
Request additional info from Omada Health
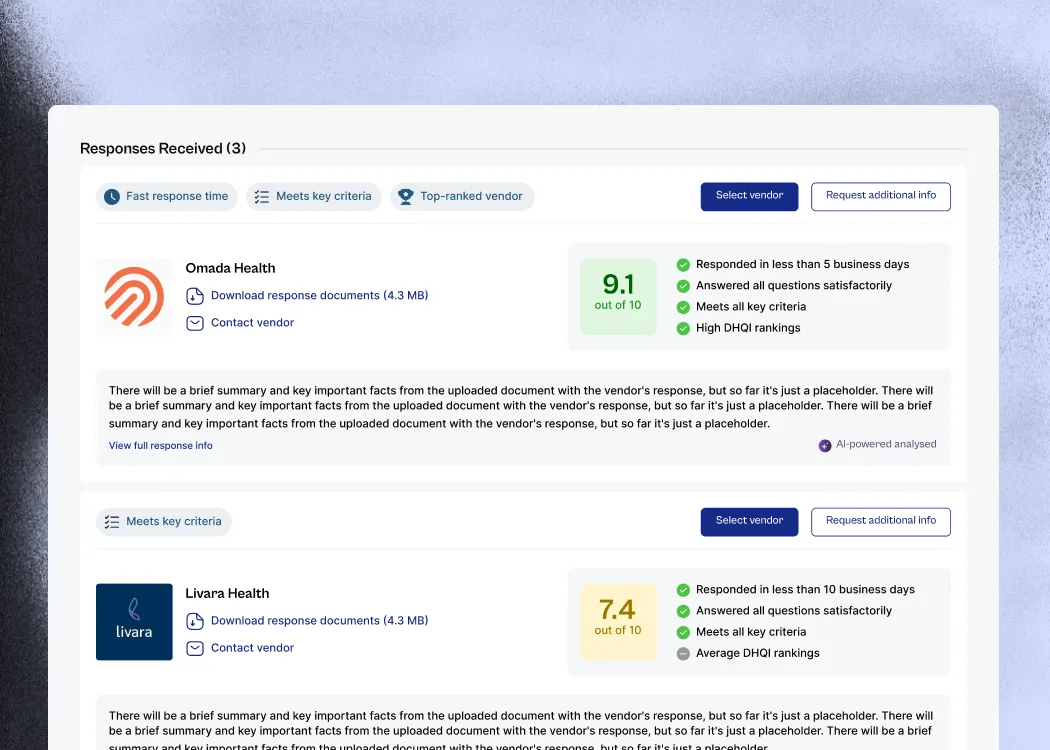point(881,196)
